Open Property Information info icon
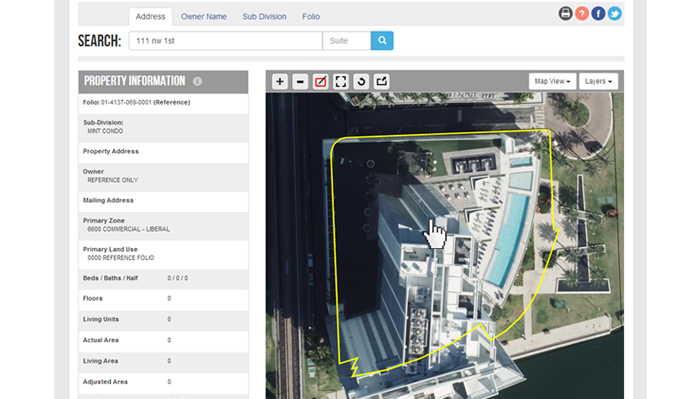The image size is (690, 399). click(x=198, y=81)
